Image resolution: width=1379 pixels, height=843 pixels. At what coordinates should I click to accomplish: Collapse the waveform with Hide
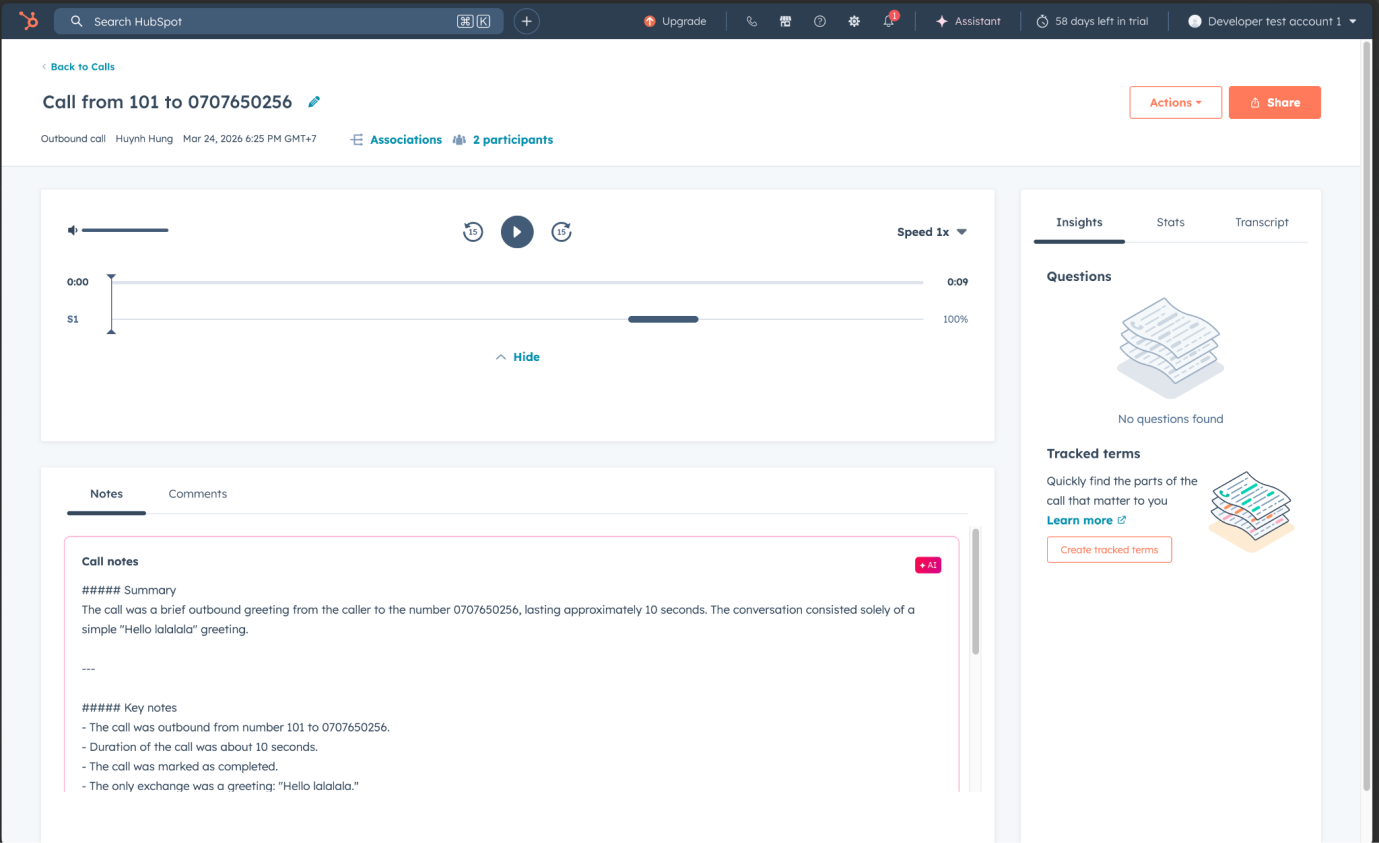tap(518, 357)
